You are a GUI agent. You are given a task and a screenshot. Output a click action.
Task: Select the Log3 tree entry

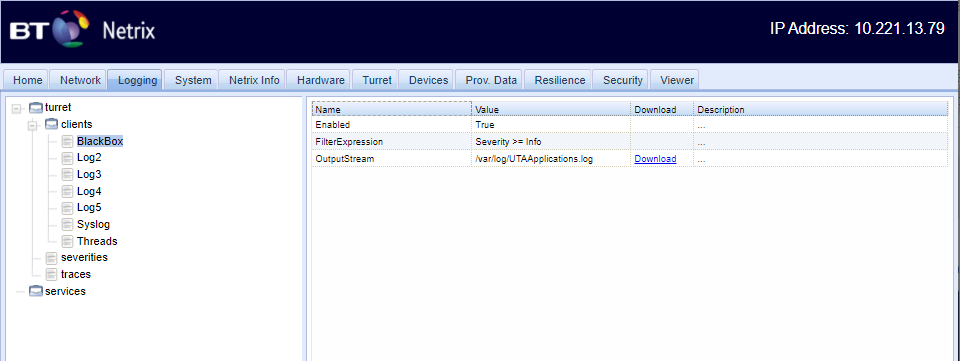tap(89, 175)
